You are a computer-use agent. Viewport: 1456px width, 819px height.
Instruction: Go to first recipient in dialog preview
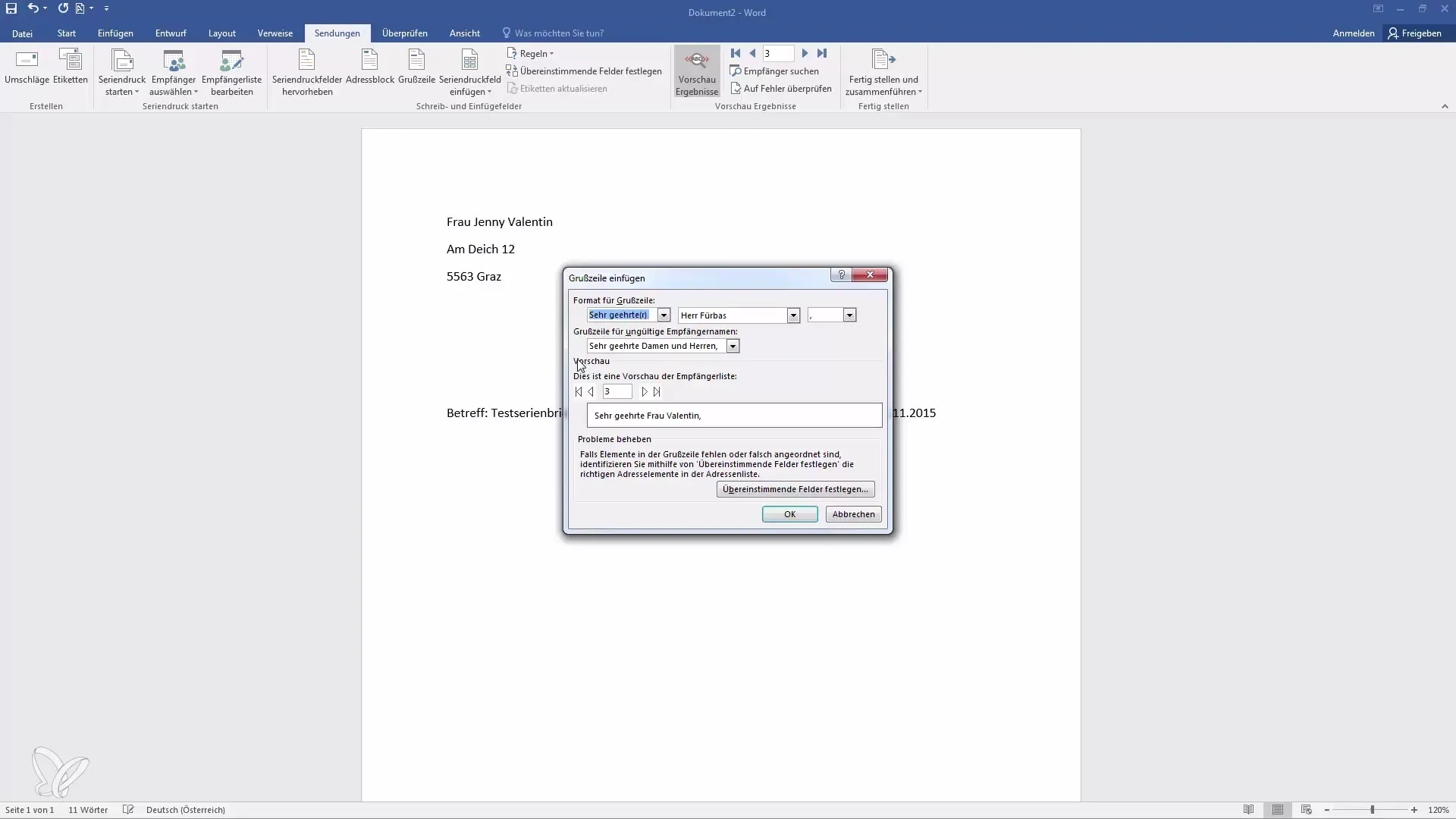point(579,392)
